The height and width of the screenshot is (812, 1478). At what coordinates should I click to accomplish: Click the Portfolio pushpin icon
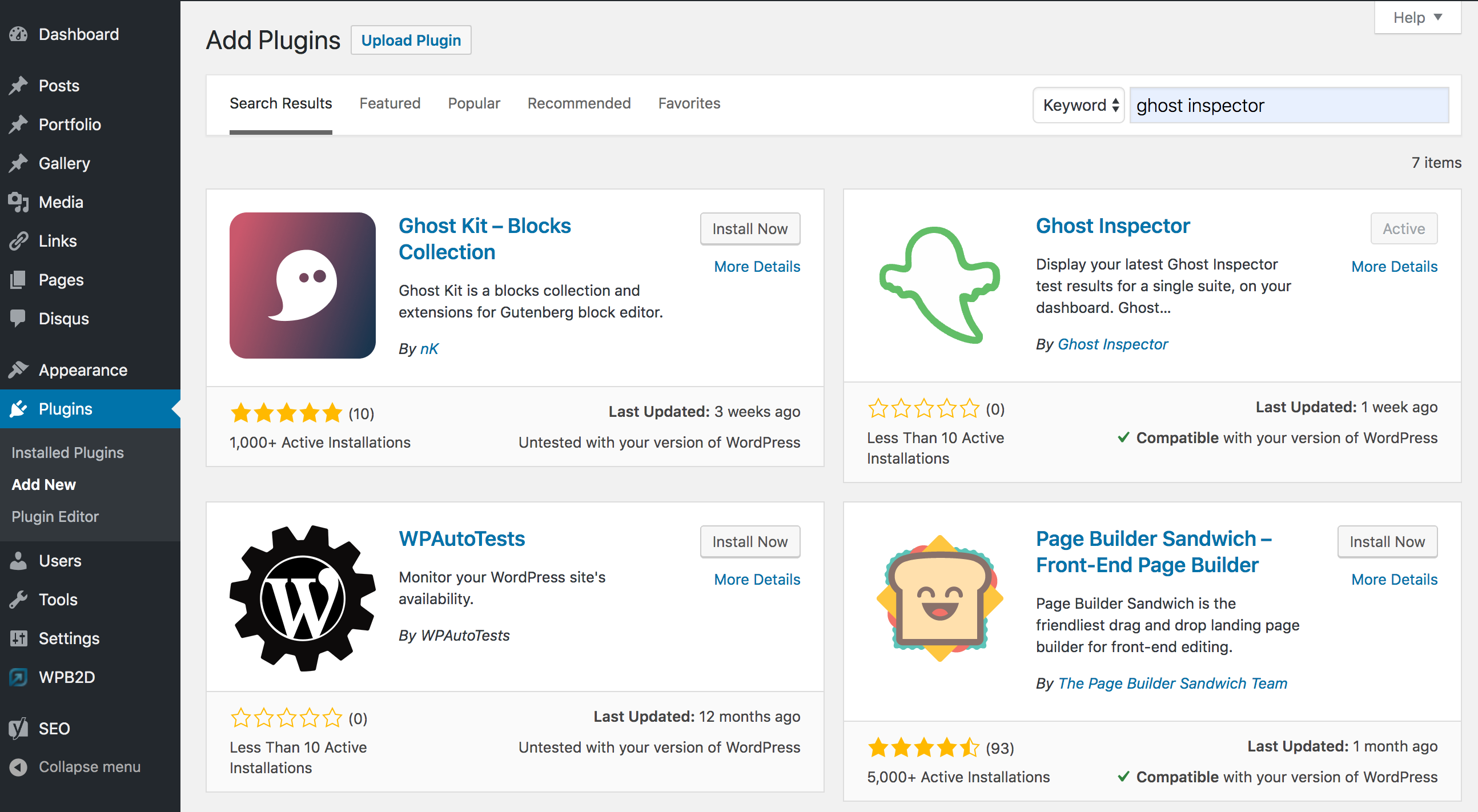point(18,124)
